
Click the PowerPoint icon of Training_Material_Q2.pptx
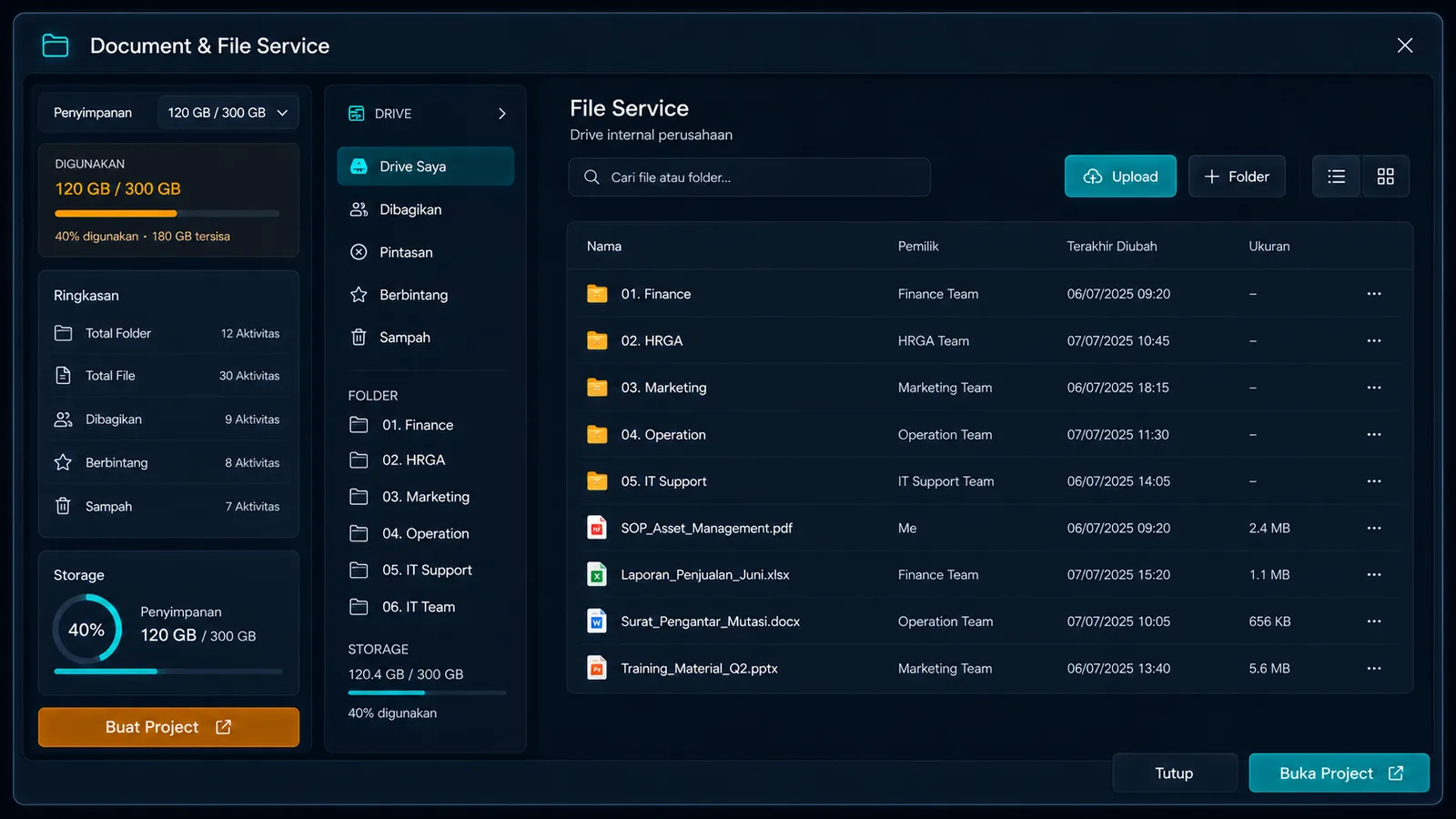(x=597, y=669)
